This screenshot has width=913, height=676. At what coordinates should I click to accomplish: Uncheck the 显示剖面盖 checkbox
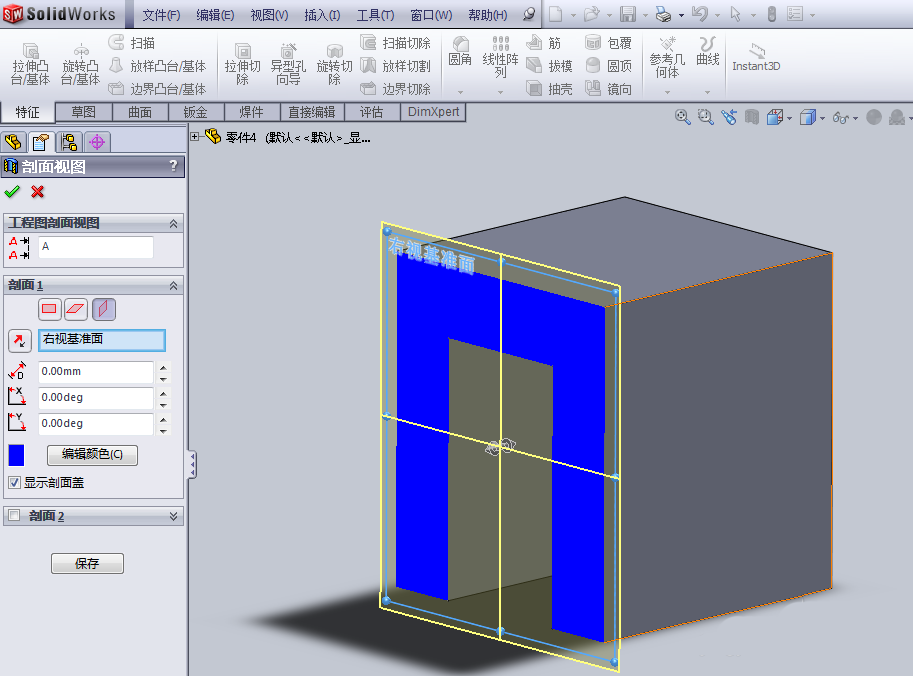pos(14,481)
